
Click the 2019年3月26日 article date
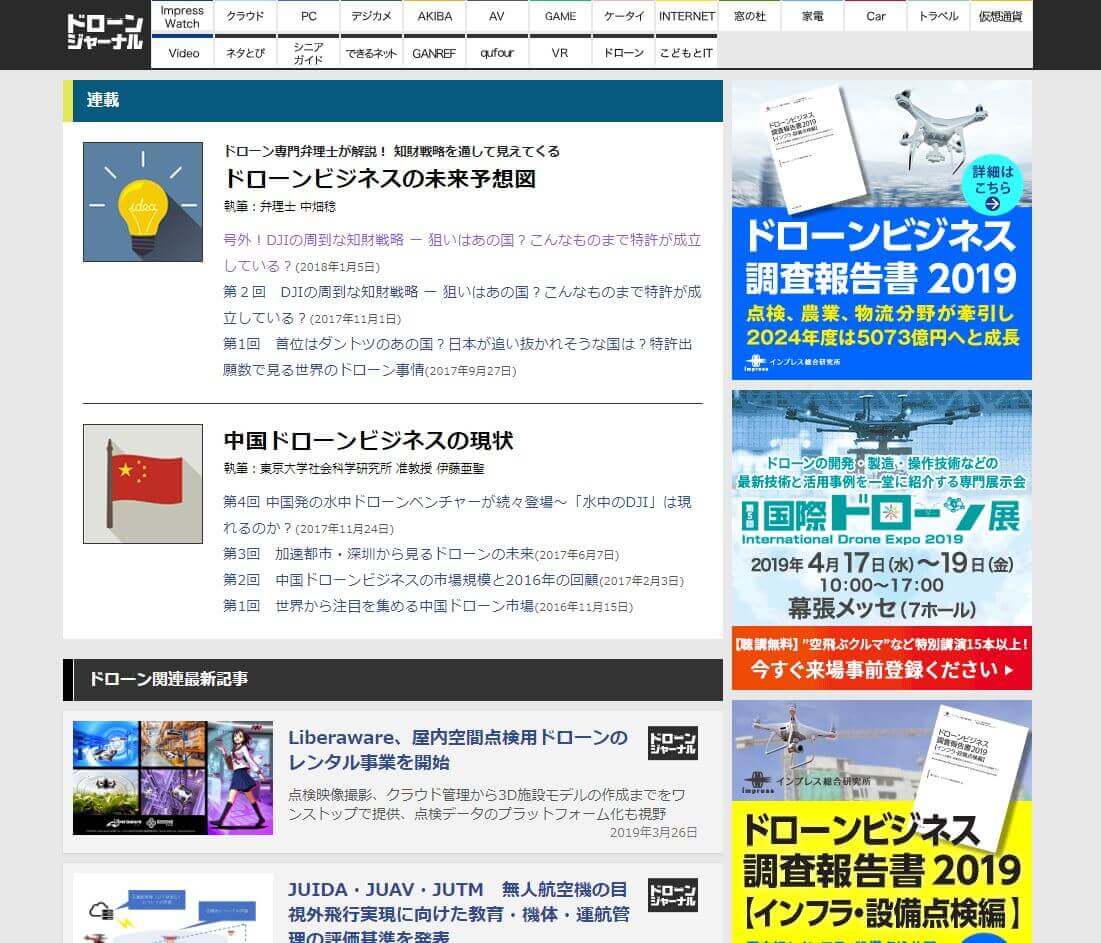coord(653,832)
